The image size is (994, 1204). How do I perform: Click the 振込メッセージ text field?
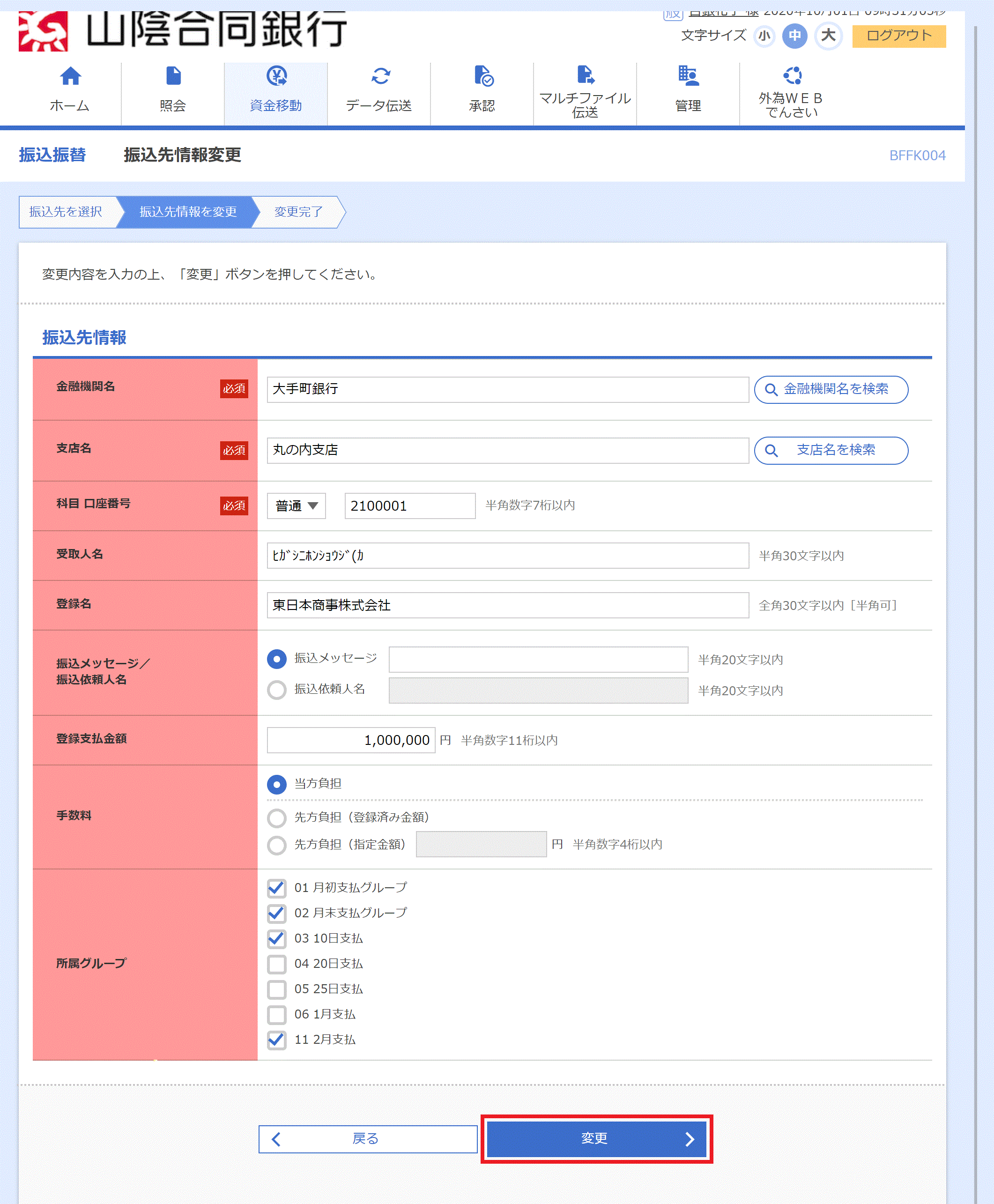pyautogui.click(x=538, y=659)
